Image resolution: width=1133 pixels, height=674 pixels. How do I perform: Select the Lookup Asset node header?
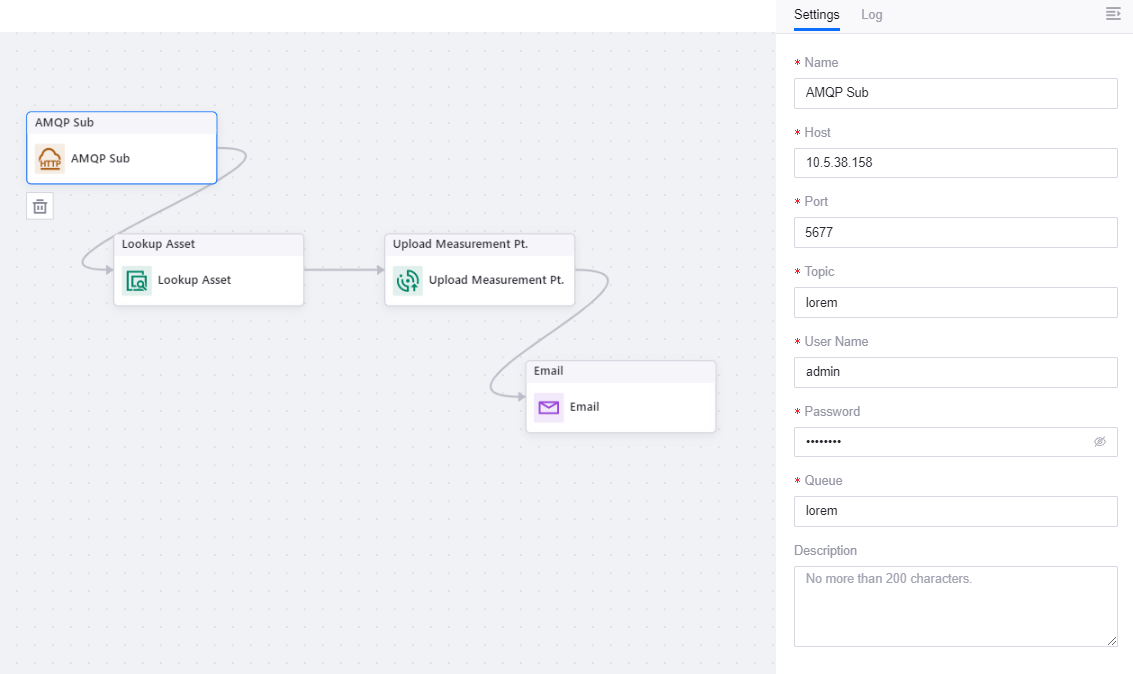point(208,244)
